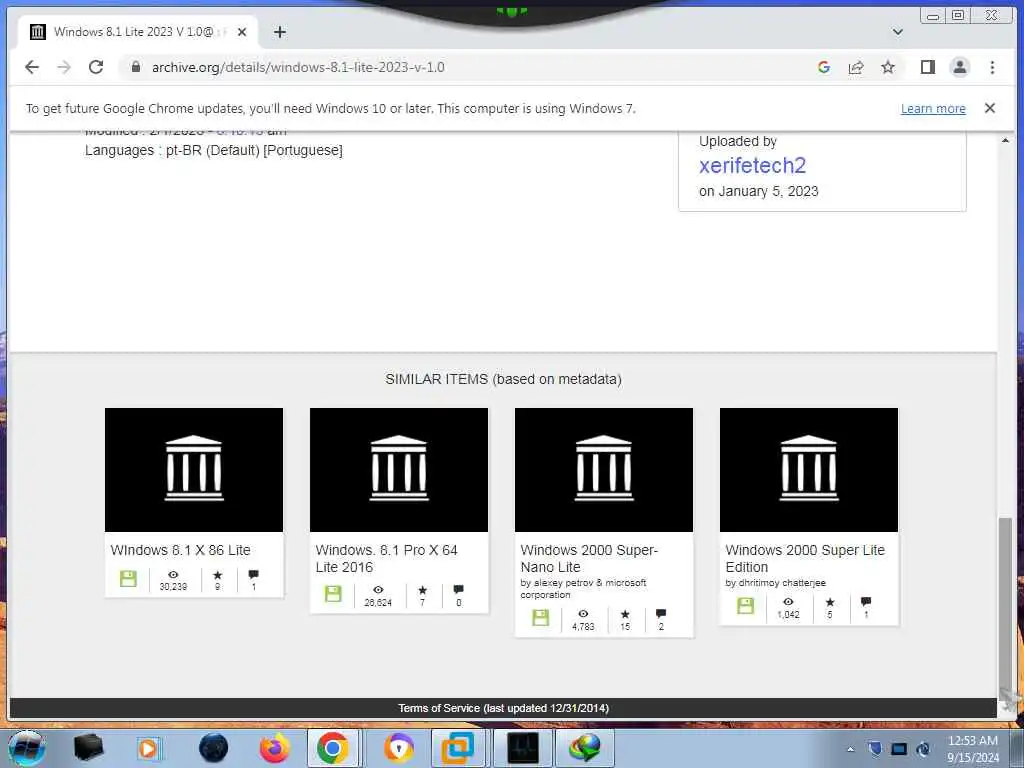This screenshot has width=1024, height=768.
Task: Open the Windows Start menu
Action: tap(27, 748)
